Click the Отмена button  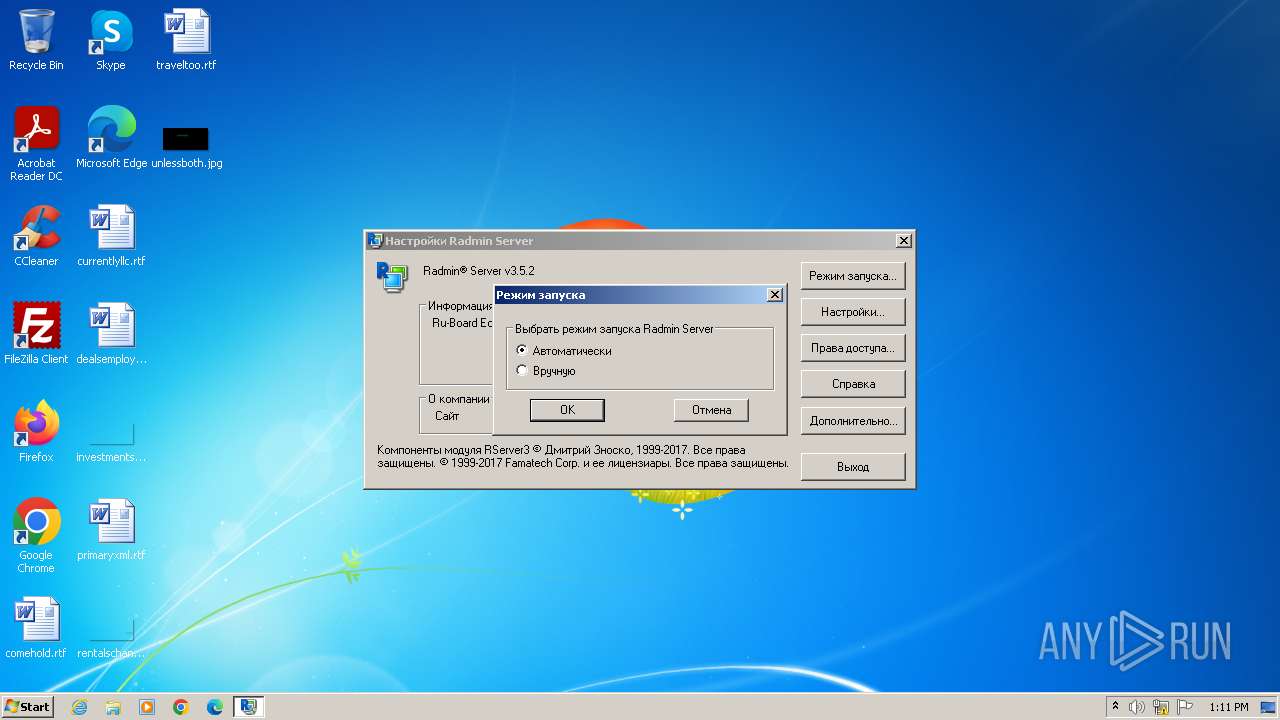[711, 410]
